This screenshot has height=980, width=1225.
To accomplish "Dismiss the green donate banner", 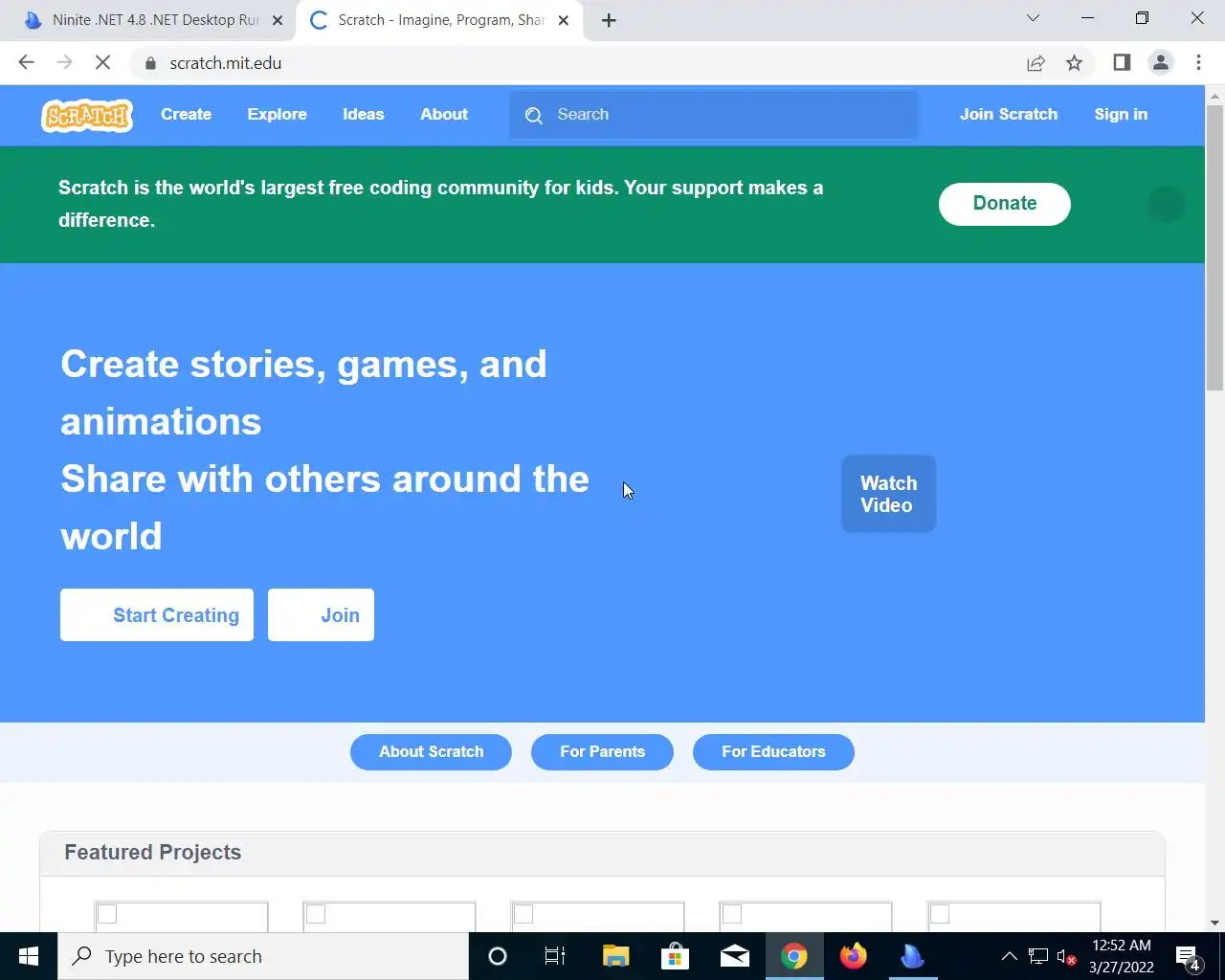I will pos(1166,204).
